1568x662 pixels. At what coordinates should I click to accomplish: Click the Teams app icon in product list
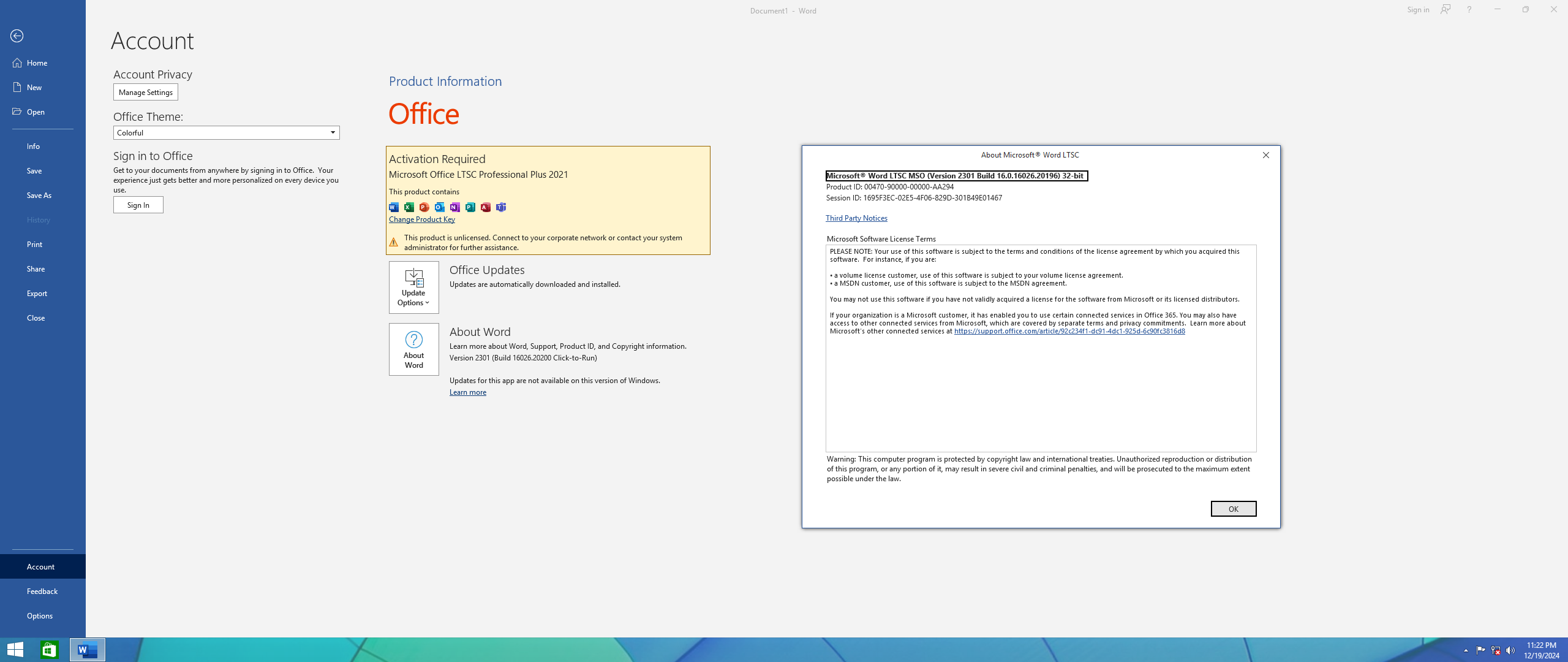pyautogui.click(x=501, y=207)
